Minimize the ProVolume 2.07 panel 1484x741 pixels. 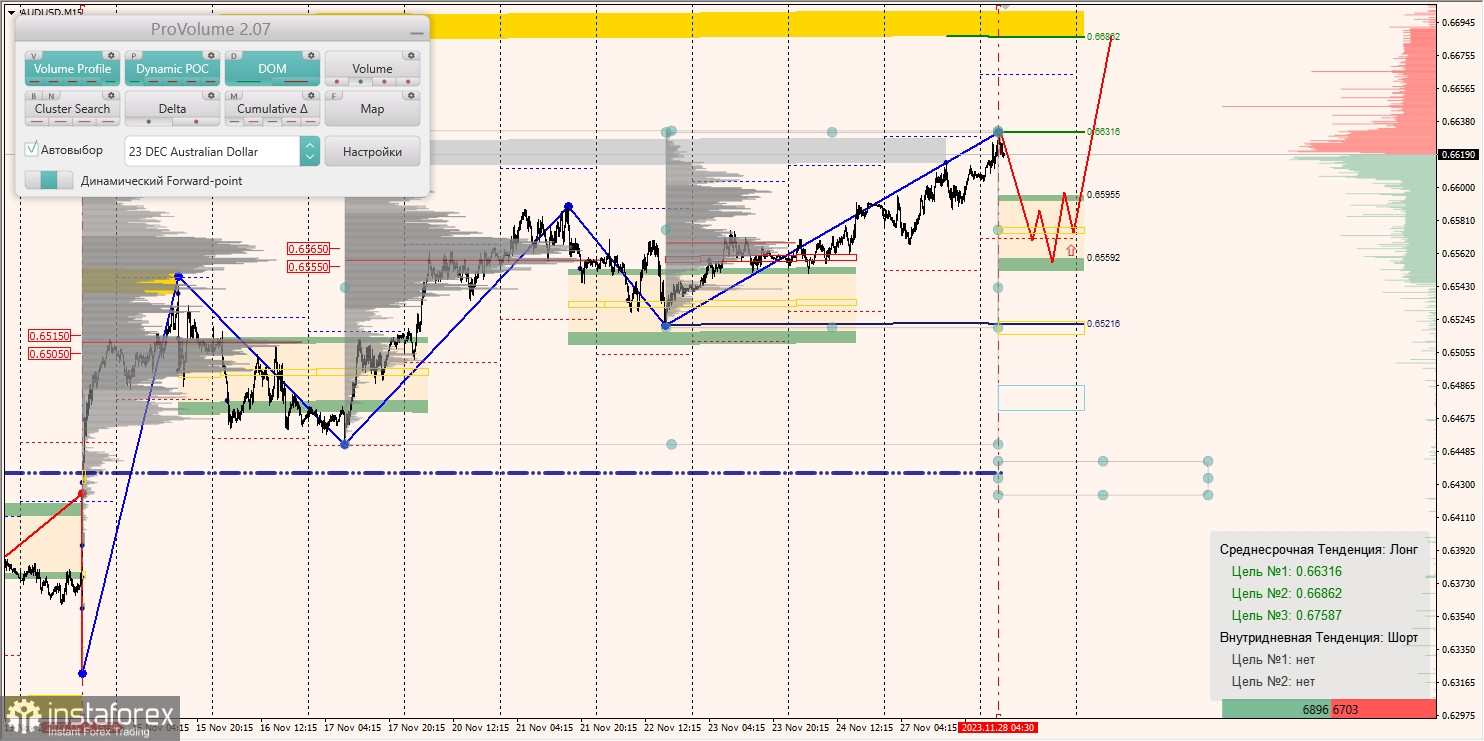(x=416, y=32)
